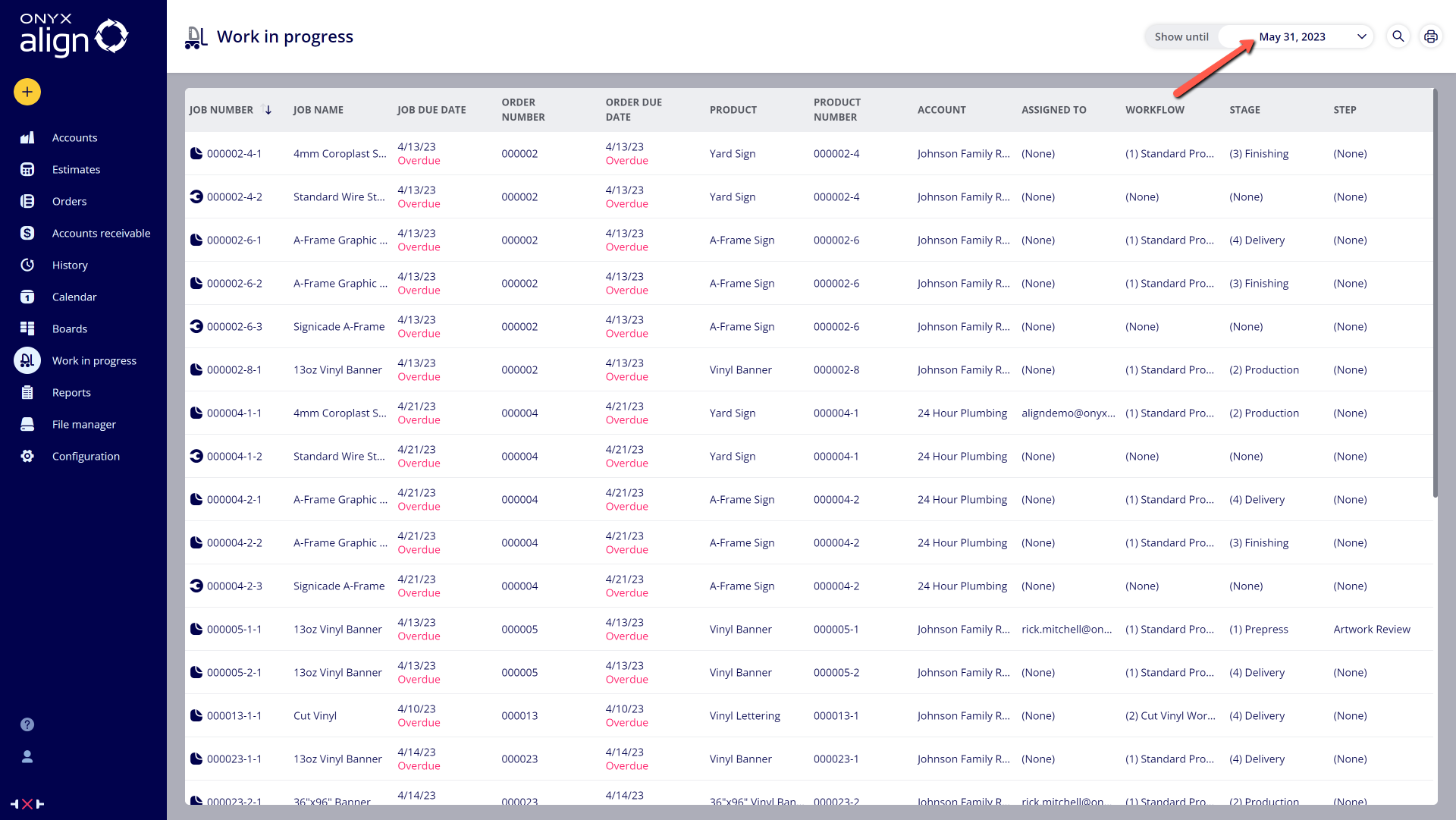Click (1) Prepress stage cell

pyautogui.click(x=1259, y=629)
